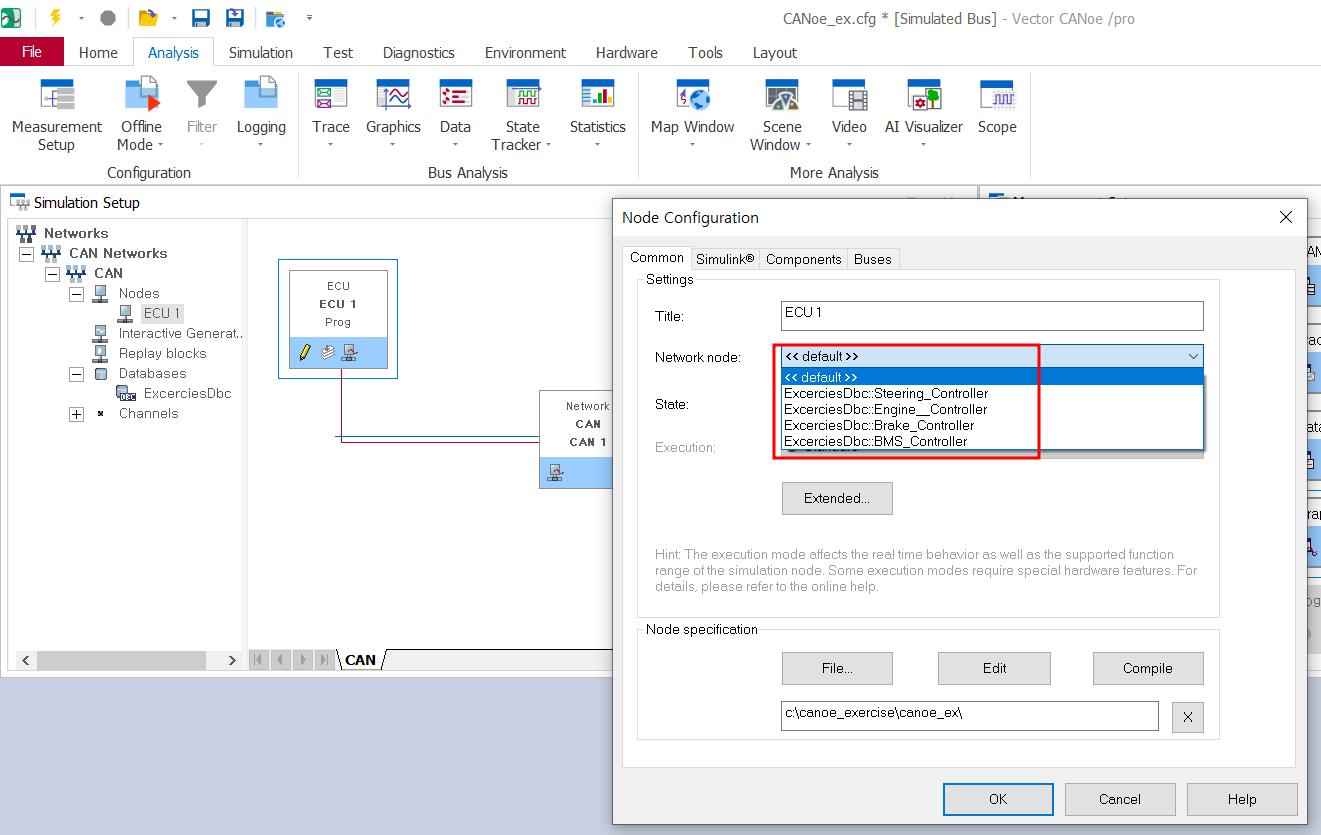Click the stop measurement circle icon
The image size is (1321, 835).
pos(108,18)
